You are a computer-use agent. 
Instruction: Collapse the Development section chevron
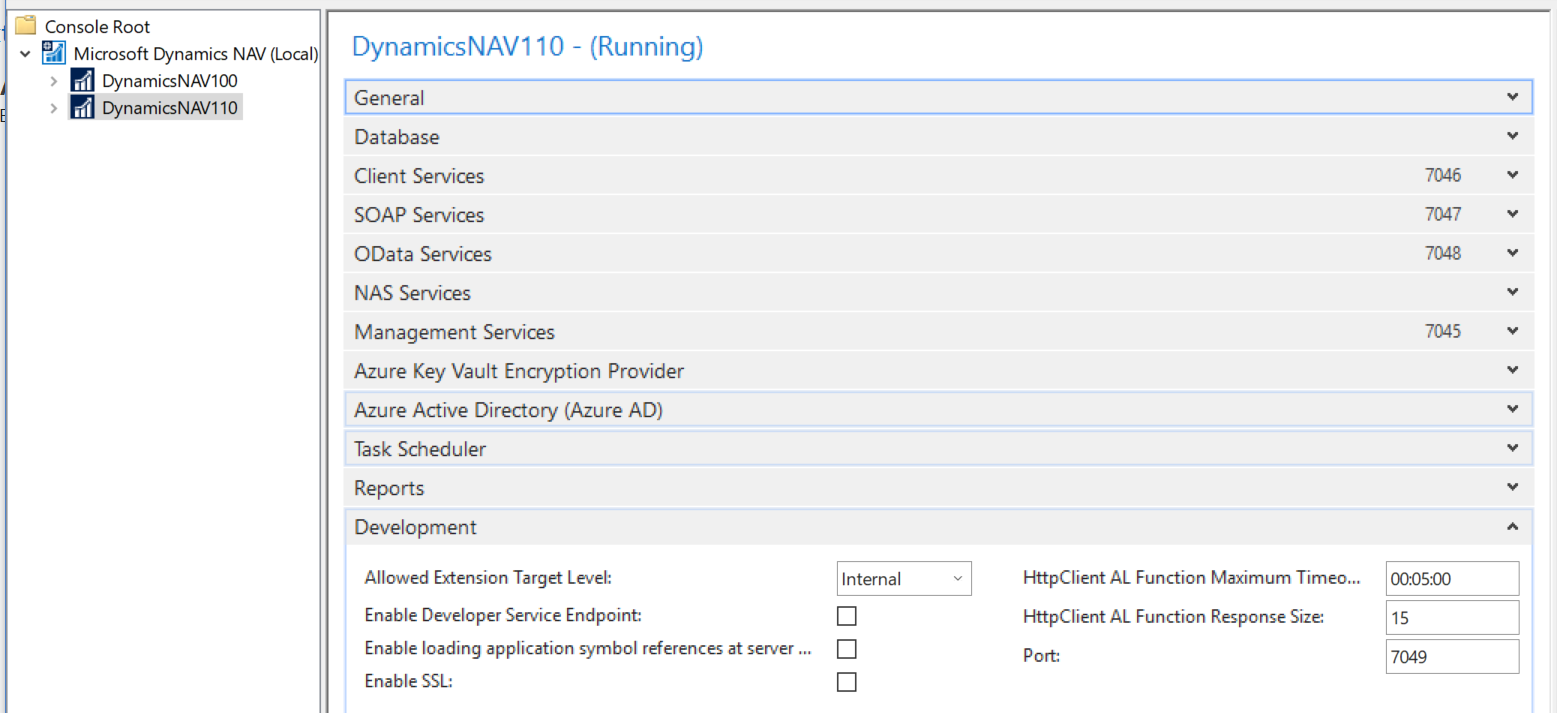(x=1512, y=526)
